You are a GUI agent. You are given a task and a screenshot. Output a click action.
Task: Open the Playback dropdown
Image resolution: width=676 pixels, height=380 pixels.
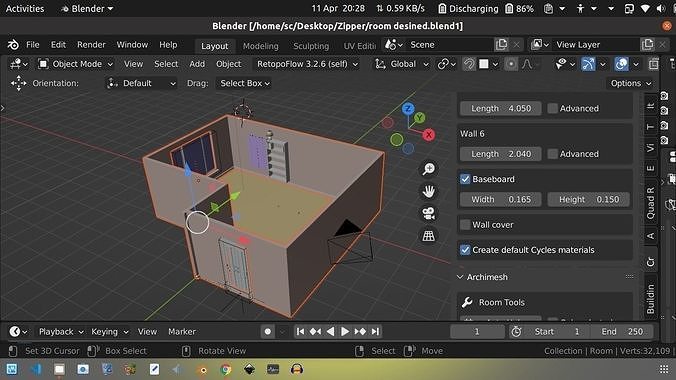(61, 331)
